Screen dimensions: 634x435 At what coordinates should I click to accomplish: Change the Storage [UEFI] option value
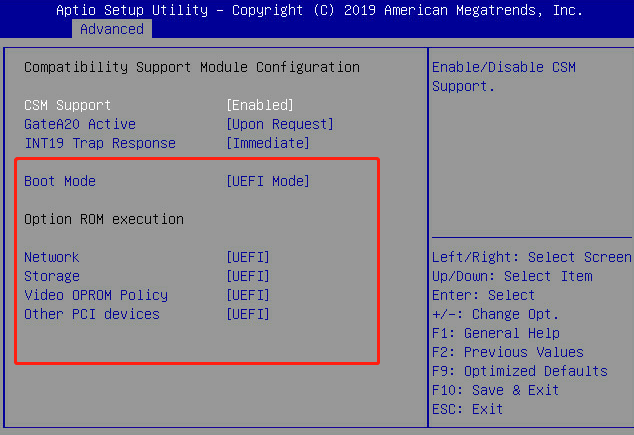coord(248,276)
